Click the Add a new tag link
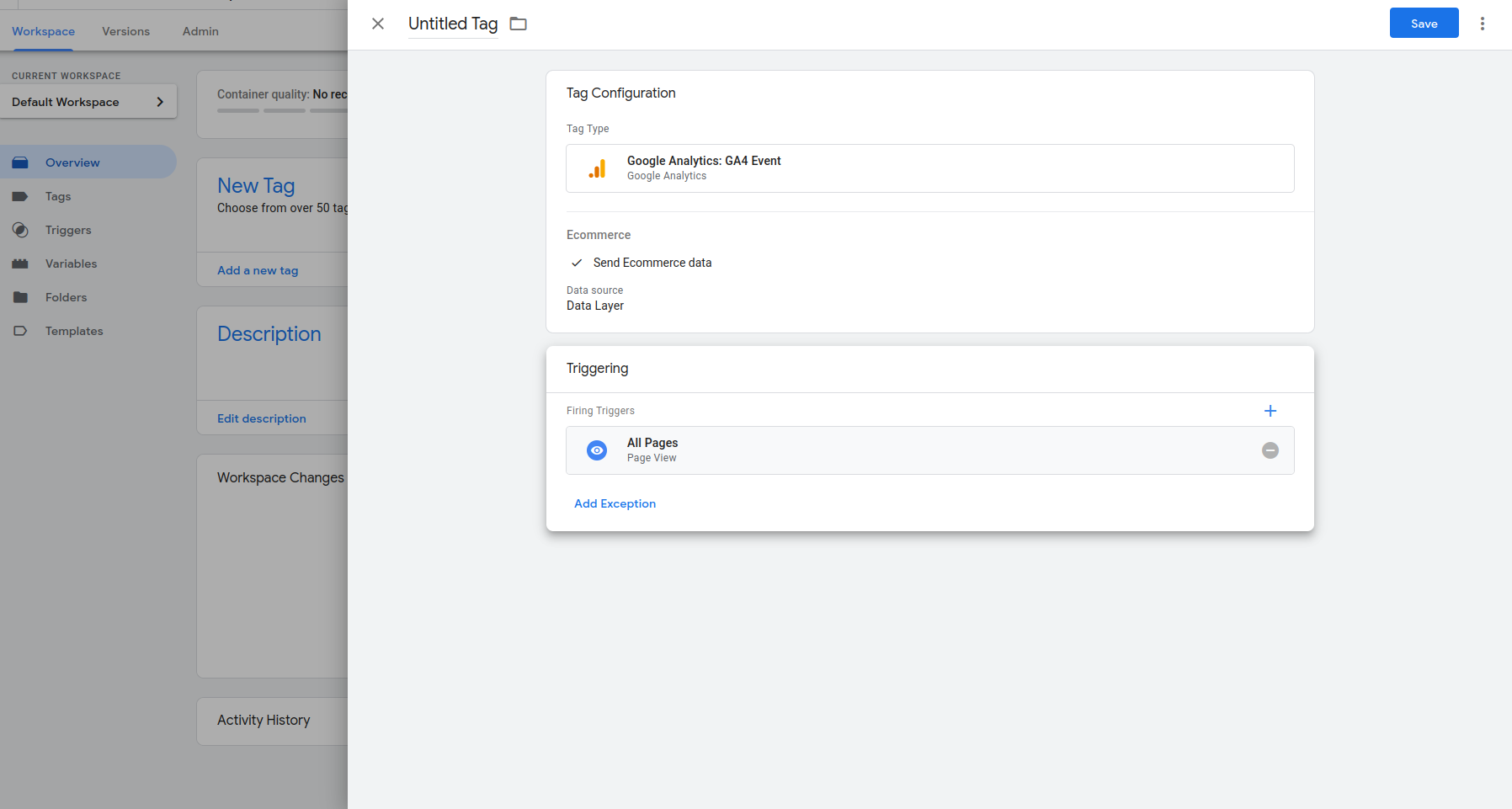The height and width of the screenshot is (809, 1512). (258, 270)
